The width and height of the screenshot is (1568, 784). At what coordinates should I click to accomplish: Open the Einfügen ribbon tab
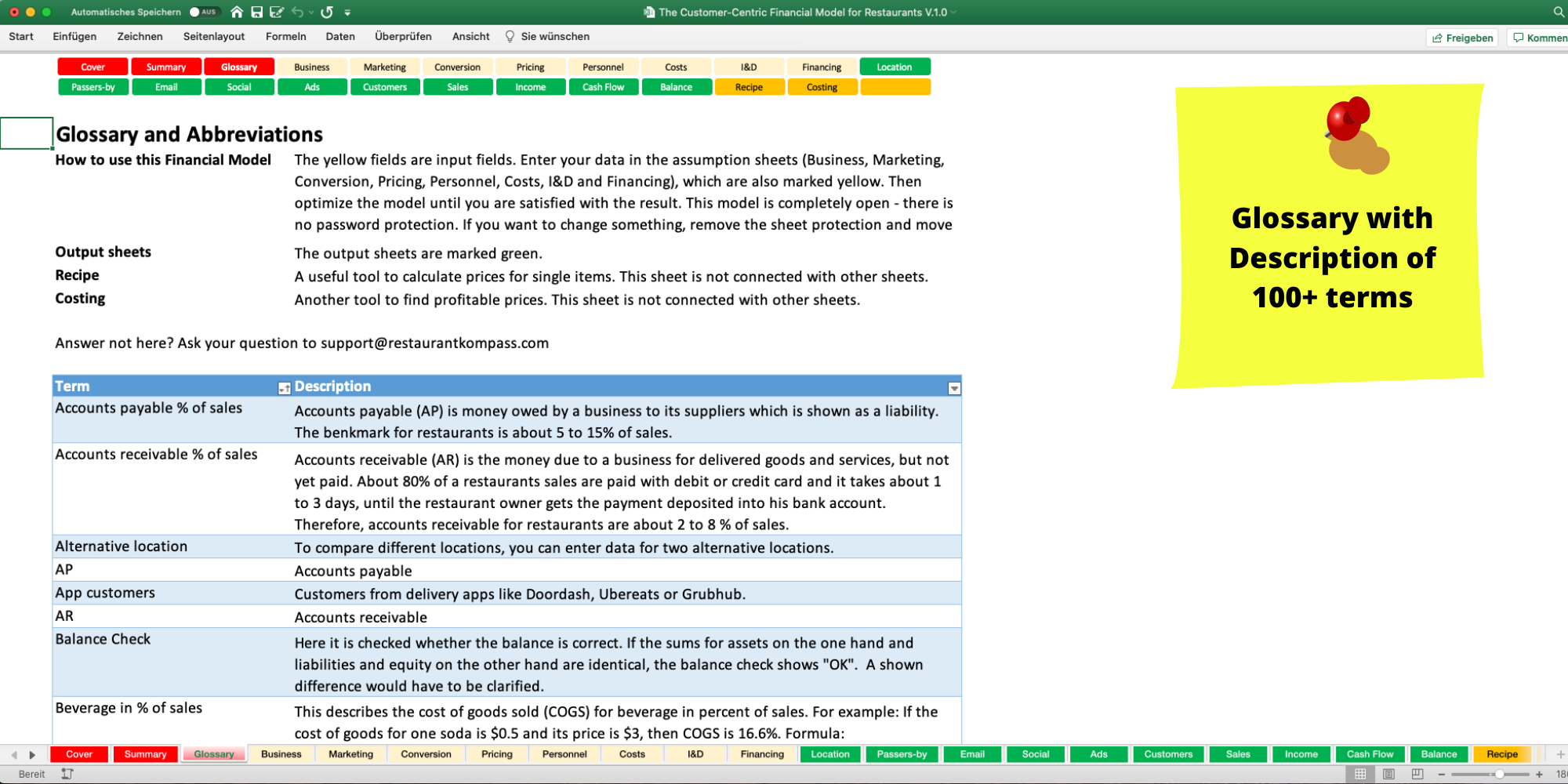pos(74,36)
